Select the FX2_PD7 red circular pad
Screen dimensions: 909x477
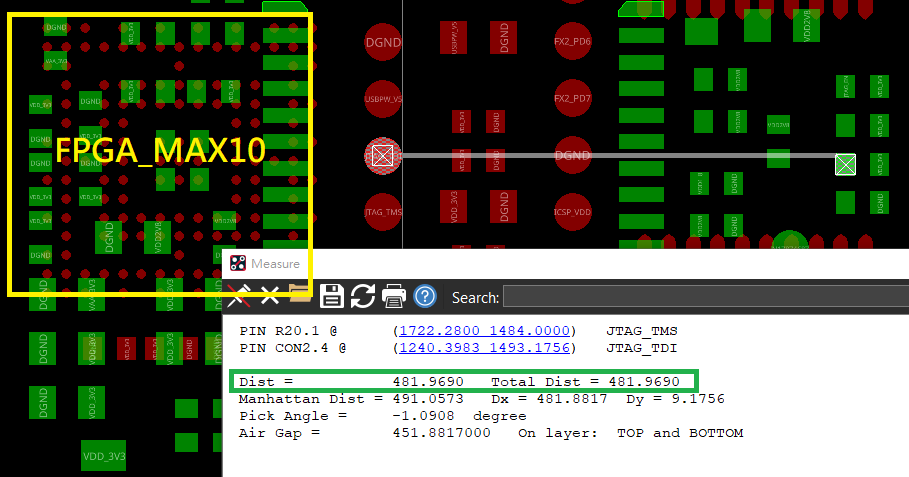pyautogui.click(x=572, y=98)
